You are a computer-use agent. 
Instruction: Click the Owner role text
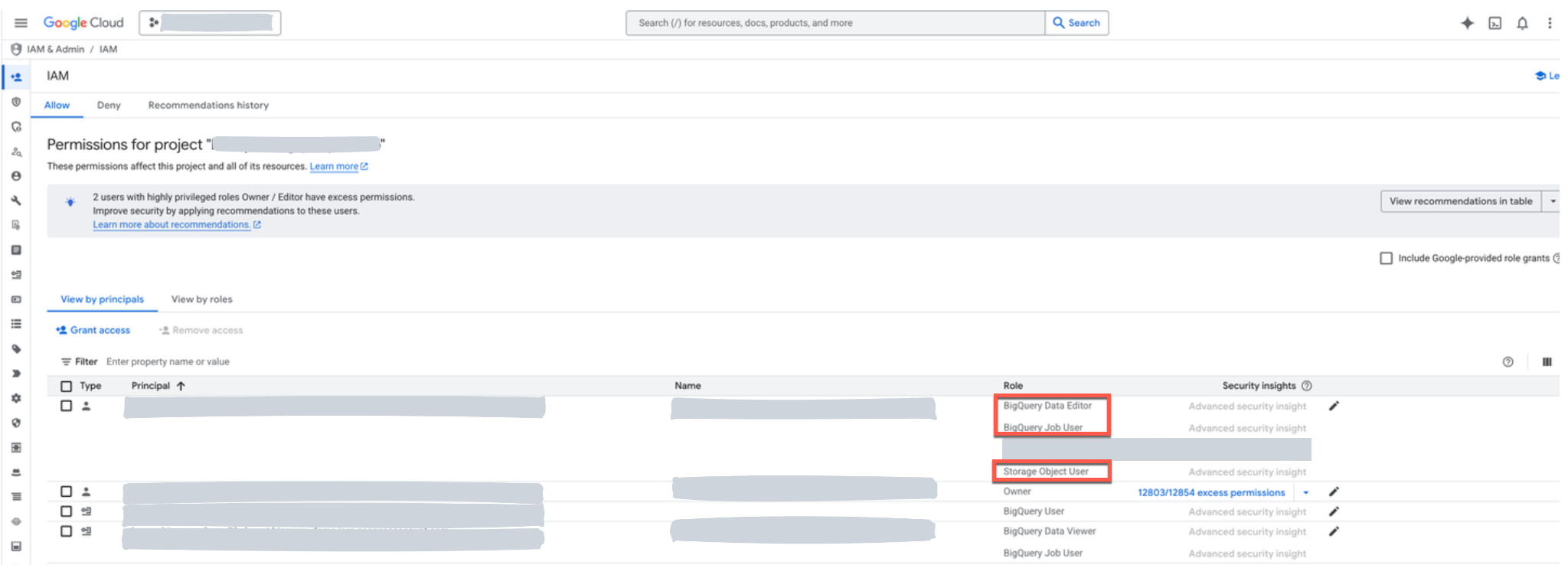1017,492
